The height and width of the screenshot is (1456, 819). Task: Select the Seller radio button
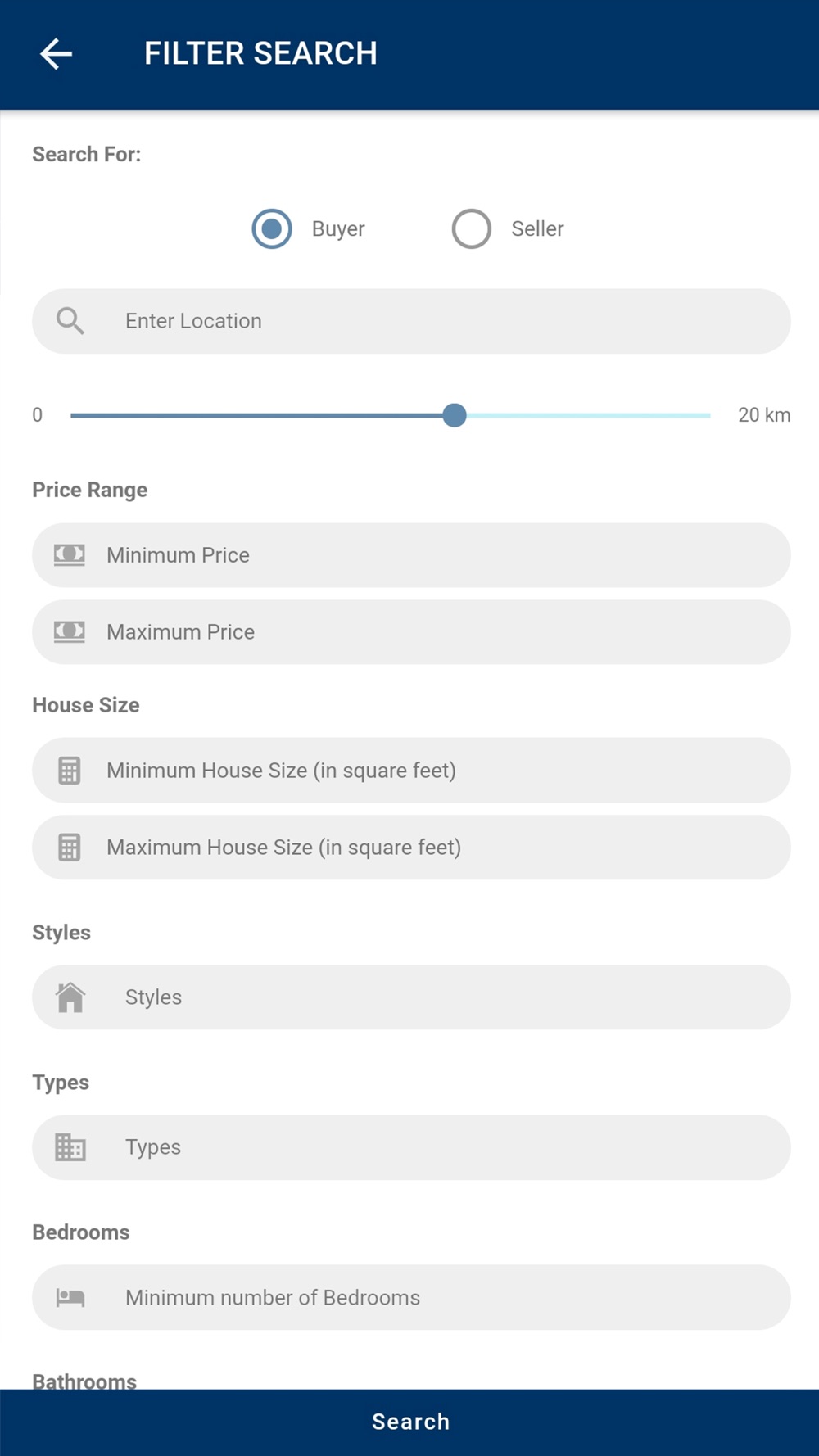tap(472, 228)
